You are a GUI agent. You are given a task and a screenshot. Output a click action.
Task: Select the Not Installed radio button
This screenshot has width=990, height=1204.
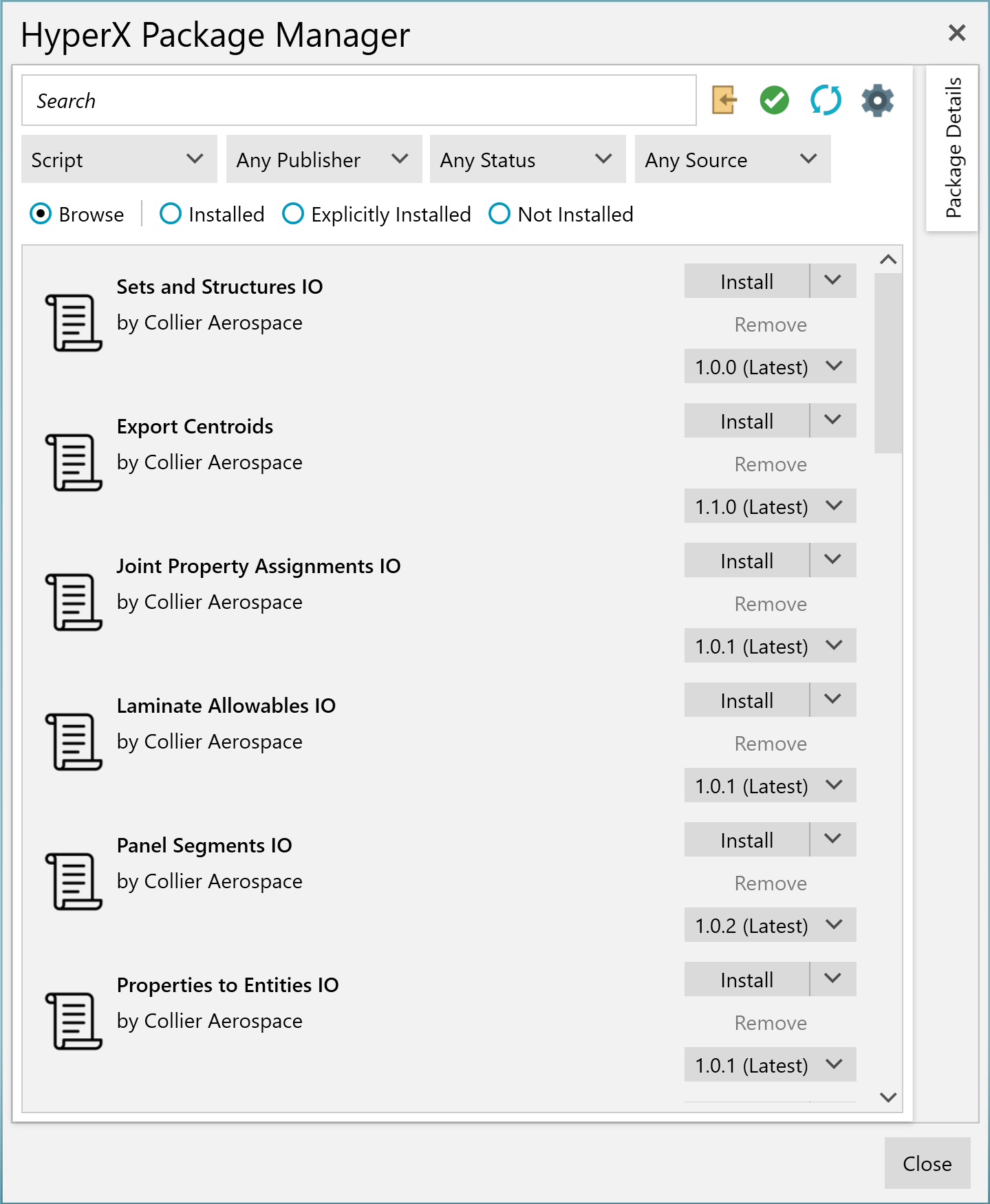coord(499,214)
